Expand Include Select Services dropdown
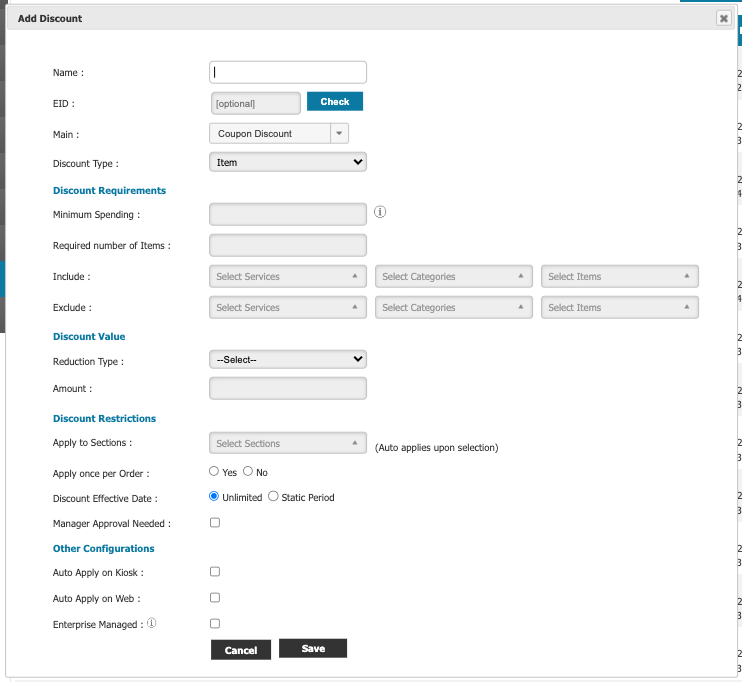 pos(288,277)
